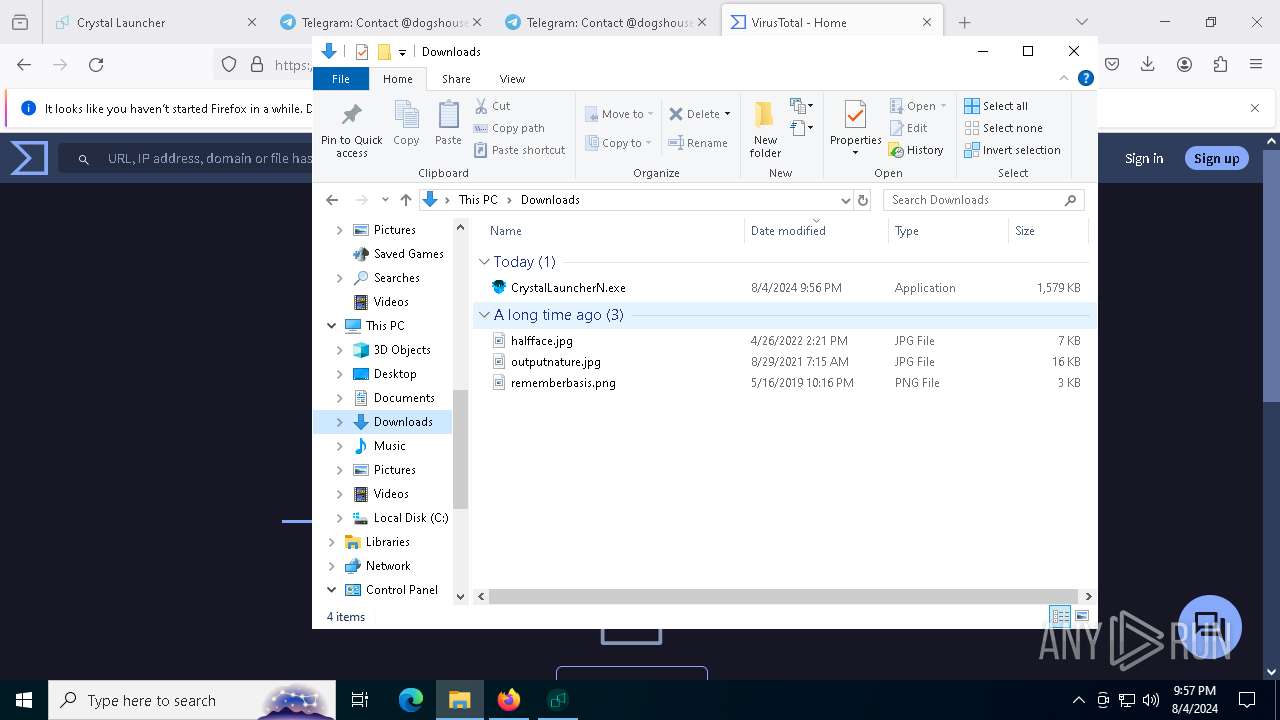Open the Copy to dropdown
The height and width of the screenshot is (720, 1280).
pos(619,143)
